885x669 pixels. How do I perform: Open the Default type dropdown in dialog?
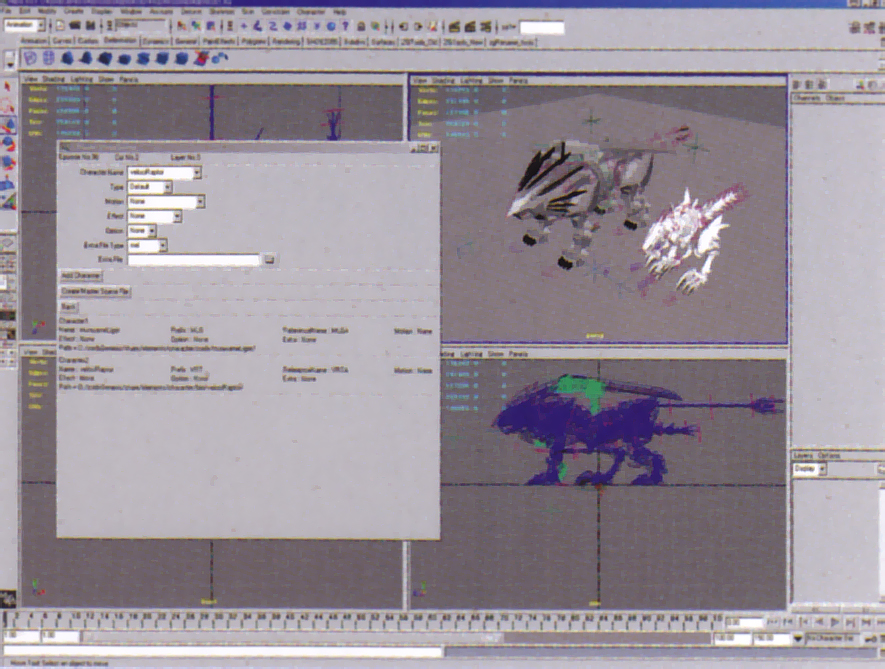(150, 187)
